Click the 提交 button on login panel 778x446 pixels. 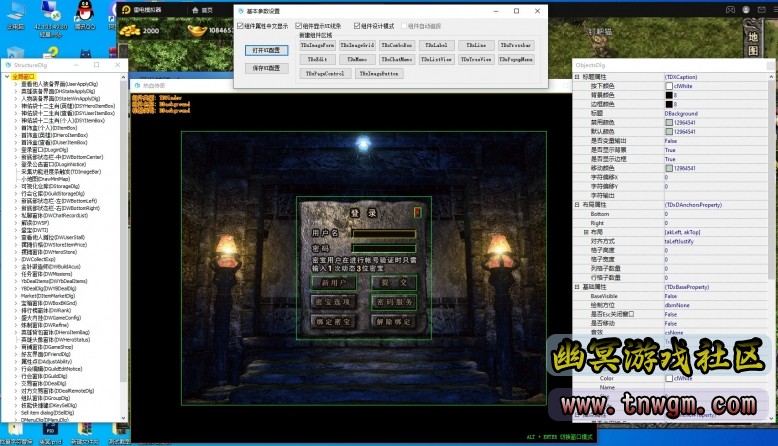tap(394, 283)
